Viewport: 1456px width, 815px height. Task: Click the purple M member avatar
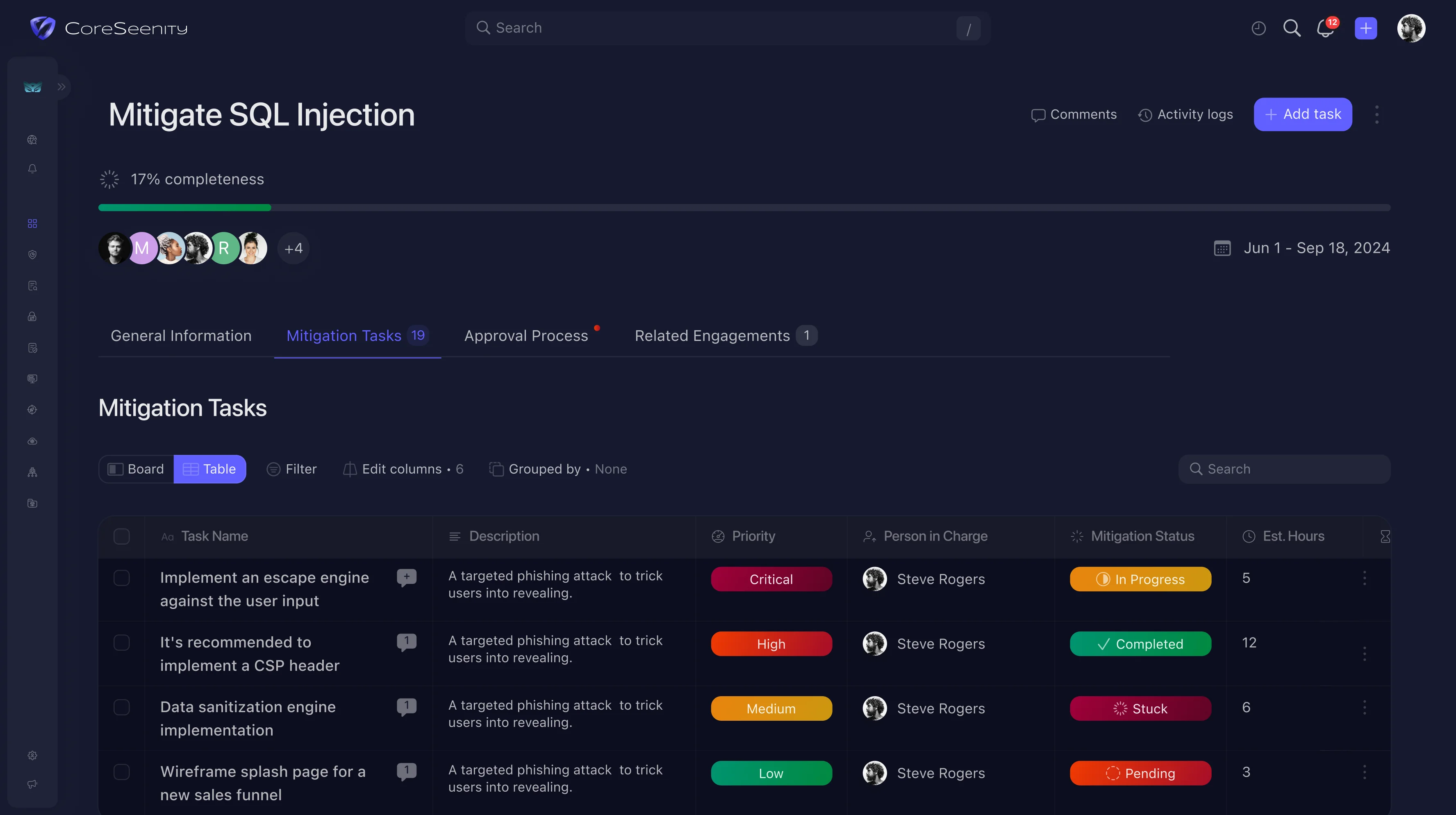coord(142,248)
